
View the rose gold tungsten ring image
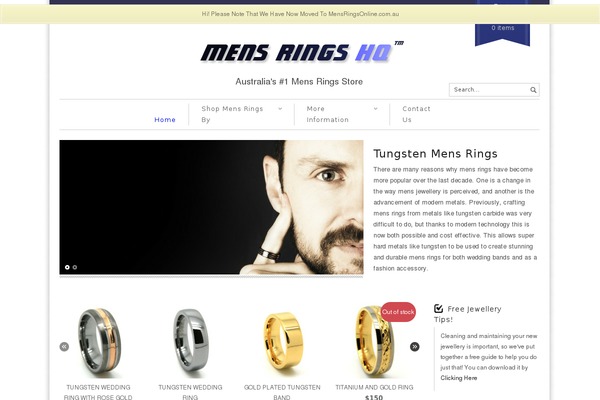pyautogui.click(x=99, y=340)
